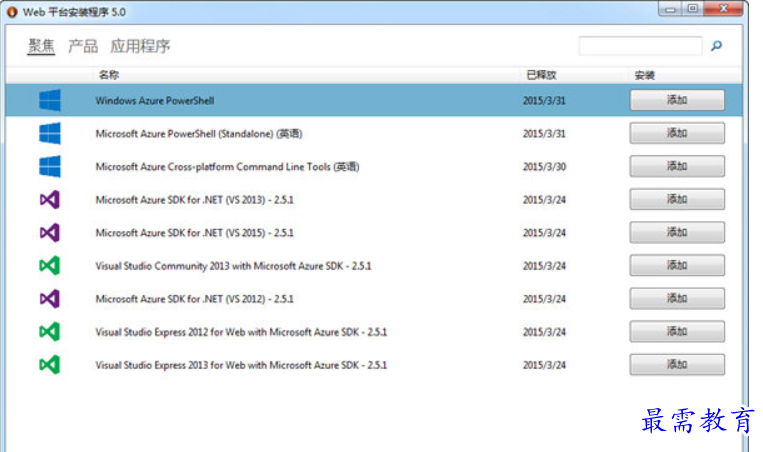This screenshot has width=763, height=452.
Task: Click the 安装 column header
Action: coord(644,75)
